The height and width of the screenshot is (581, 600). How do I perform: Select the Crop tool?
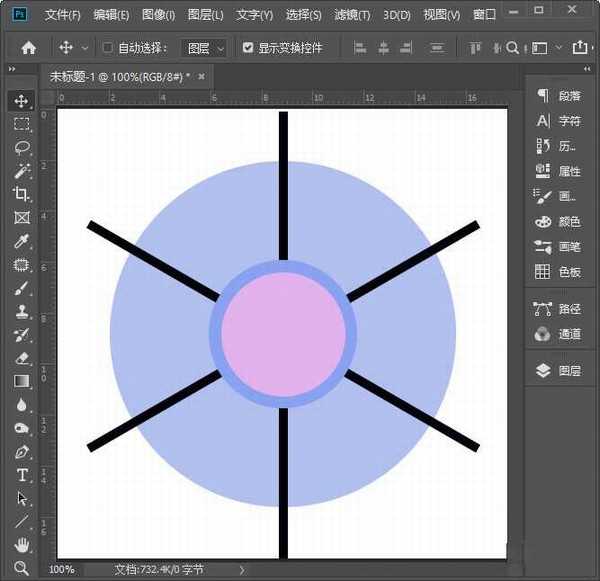point(21,194)
